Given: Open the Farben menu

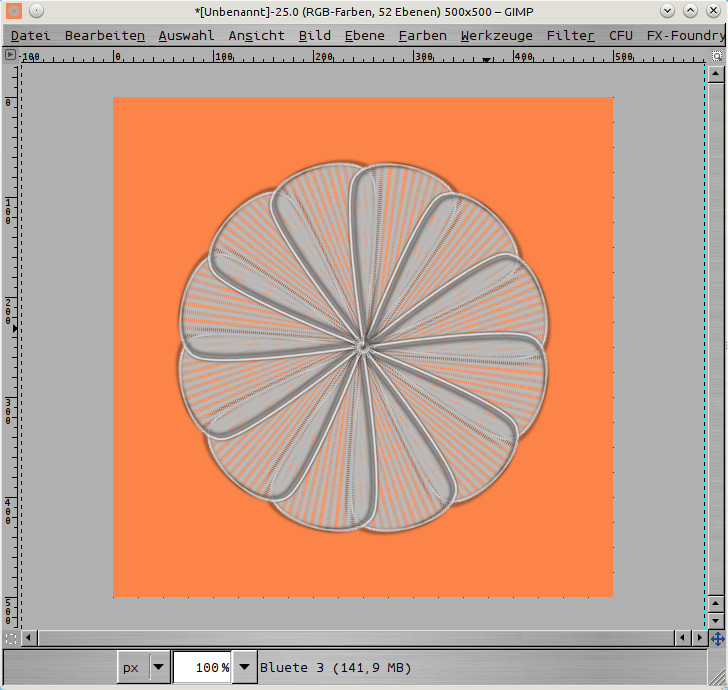Looking at the screenshot, I should pyautogui.click(x=422, y=35).
